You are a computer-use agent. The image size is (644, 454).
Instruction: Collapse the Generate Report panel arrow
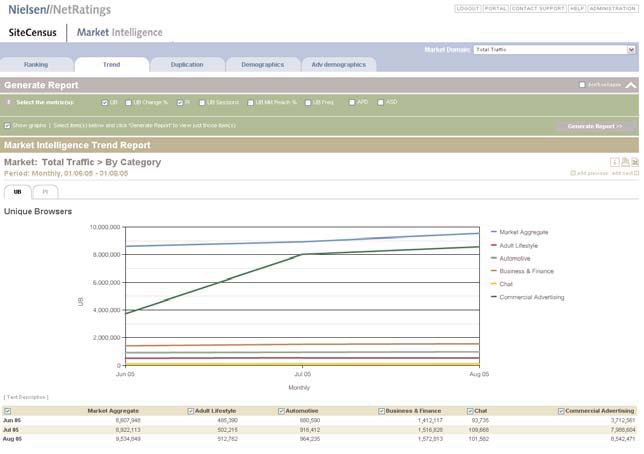click(630, 85)
